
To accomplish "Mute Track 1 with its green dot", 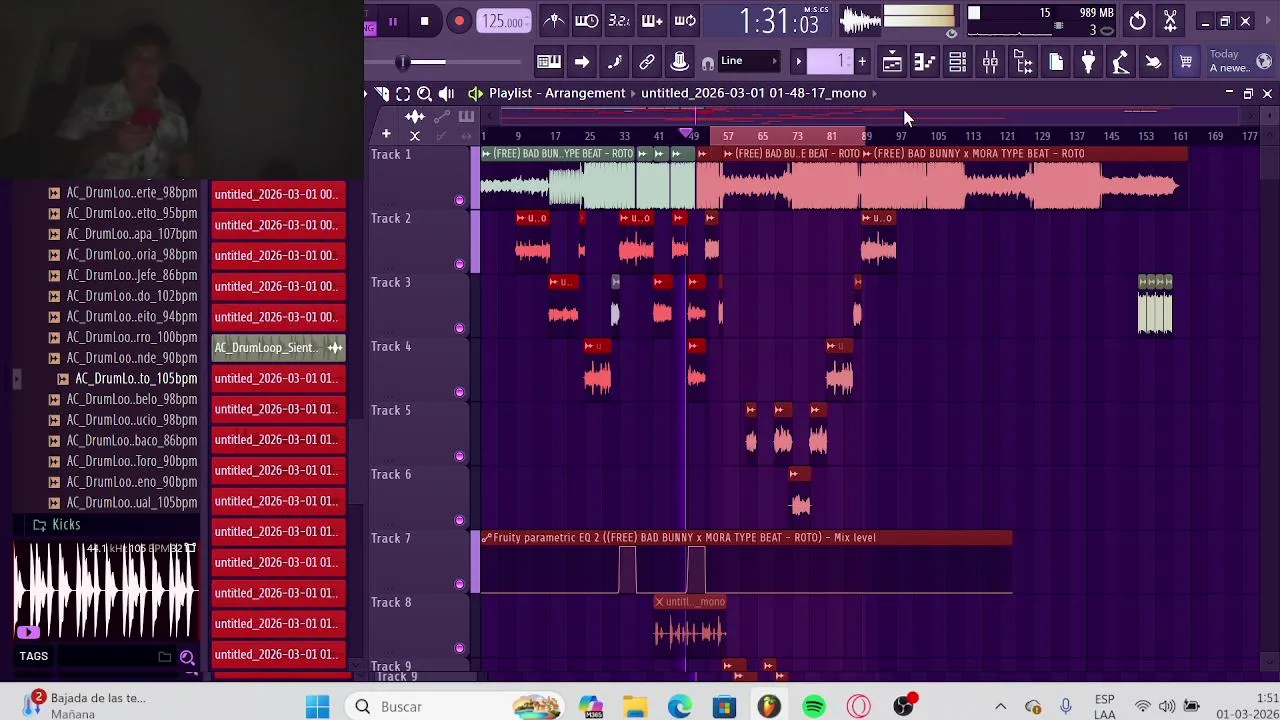I will 460,200.
